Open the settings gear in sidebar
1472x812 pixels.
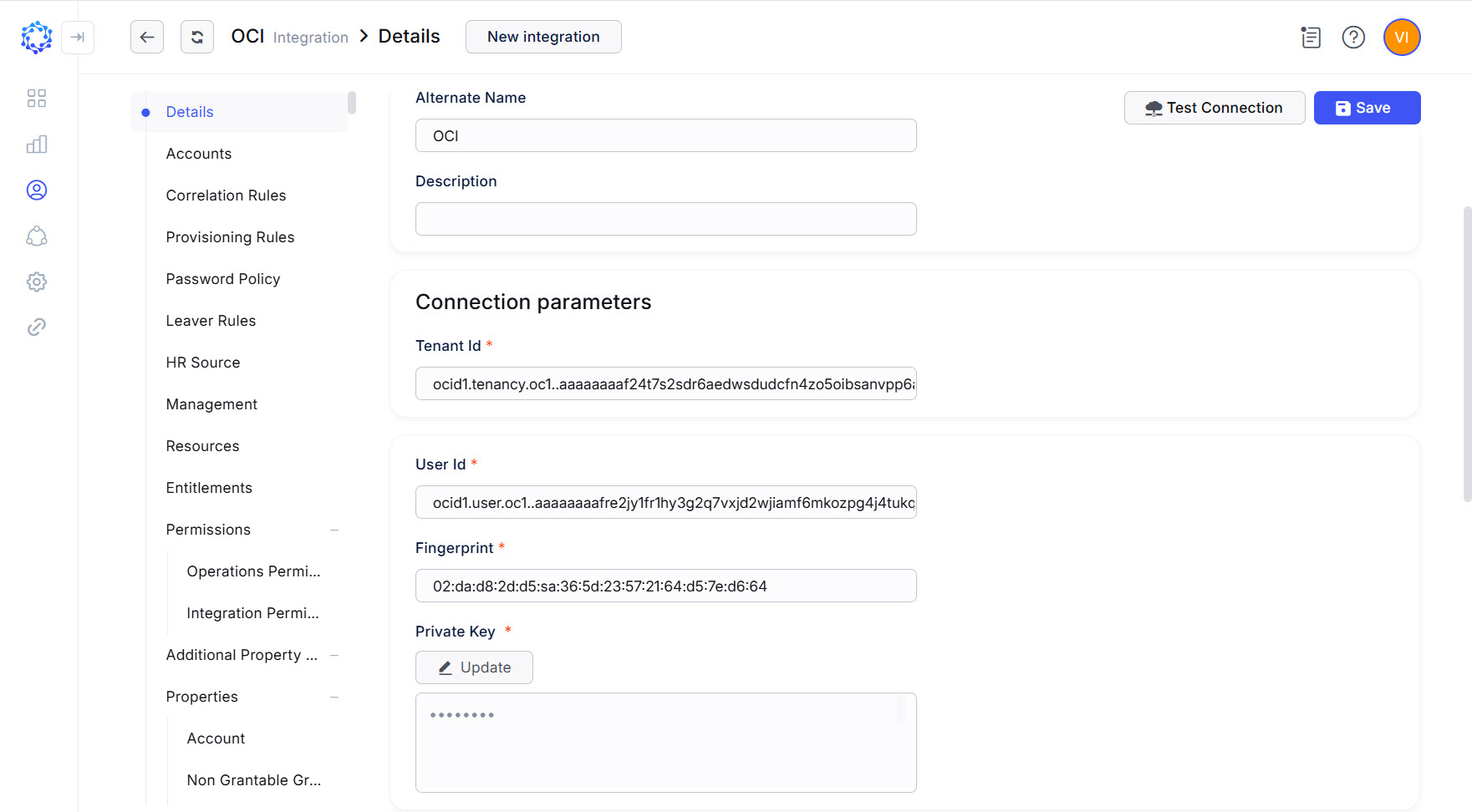click(x=36, y=282)
